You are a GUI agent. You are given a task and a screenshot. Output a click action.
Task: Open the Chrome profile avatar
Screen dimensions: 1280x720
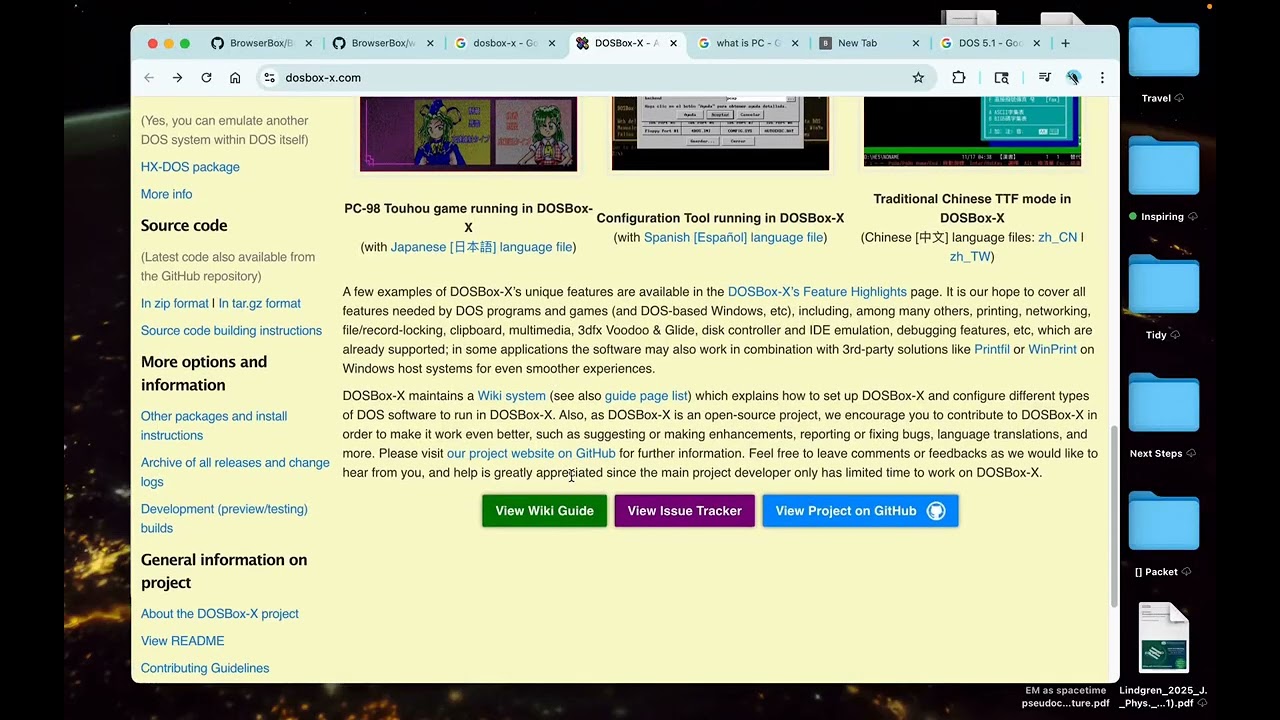point(1073,78)
